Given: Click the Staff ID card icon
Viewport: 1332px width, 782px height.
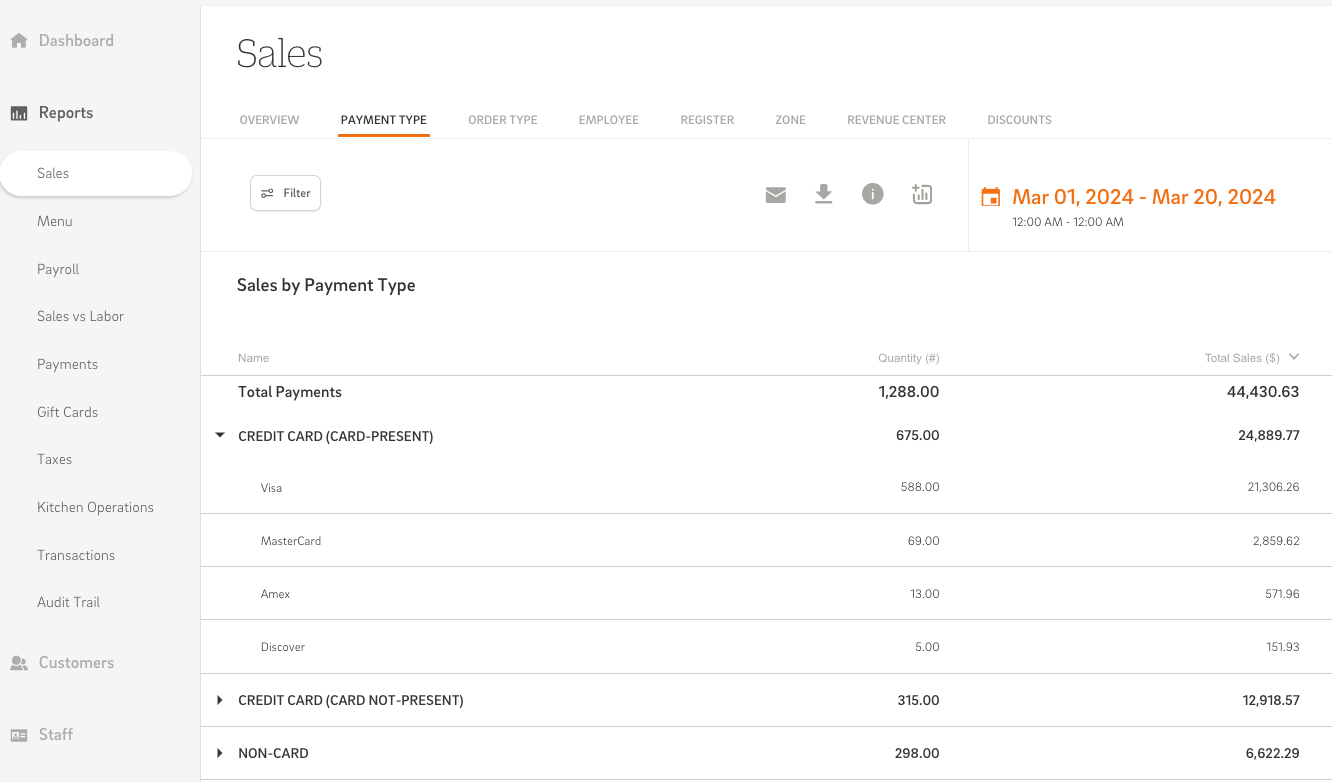Looking at the screenshot, I should click(x=19, y=735).
